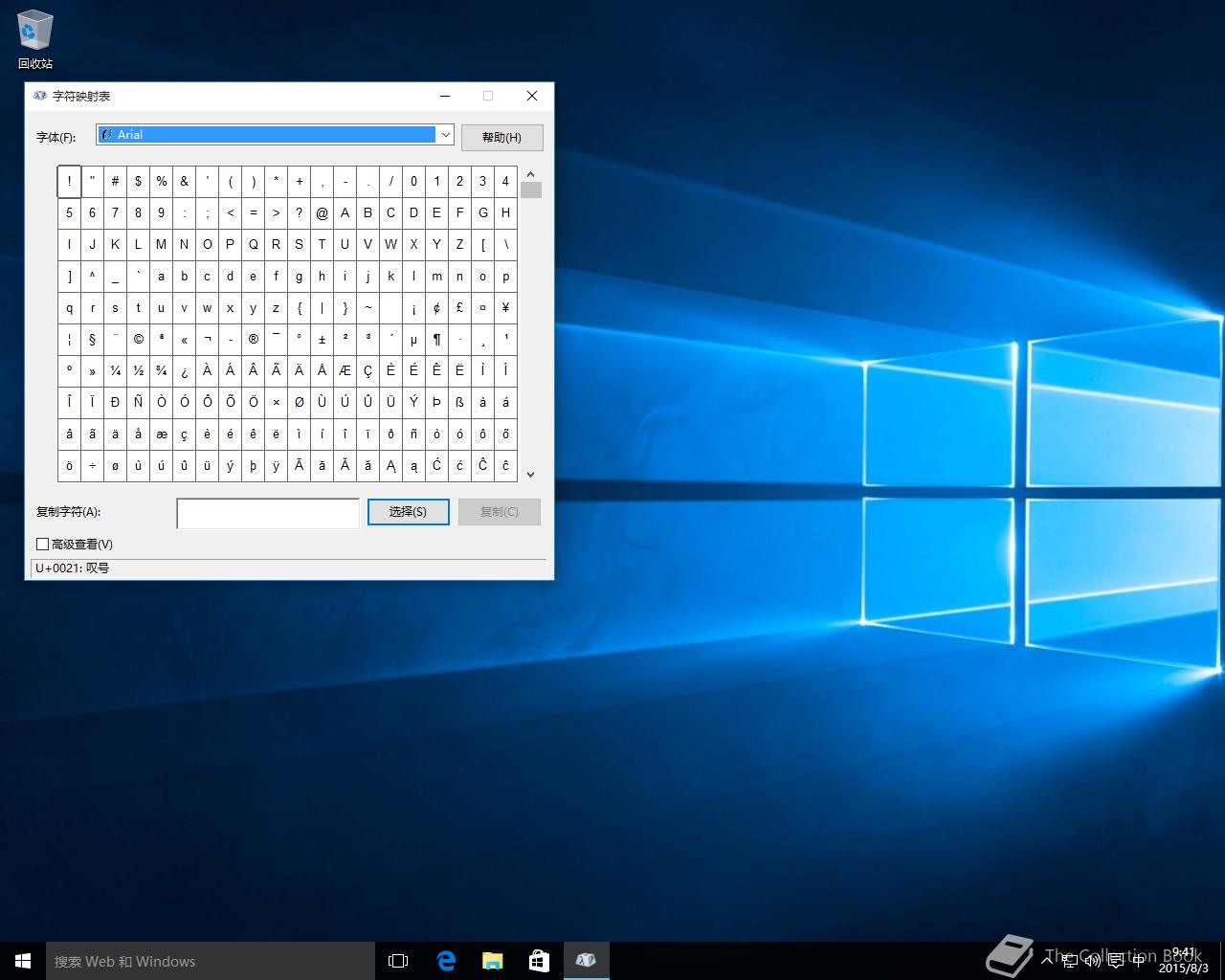Click the 复制(C) copy button
This screenshot has height=980, width=1225.
[500, 512]
